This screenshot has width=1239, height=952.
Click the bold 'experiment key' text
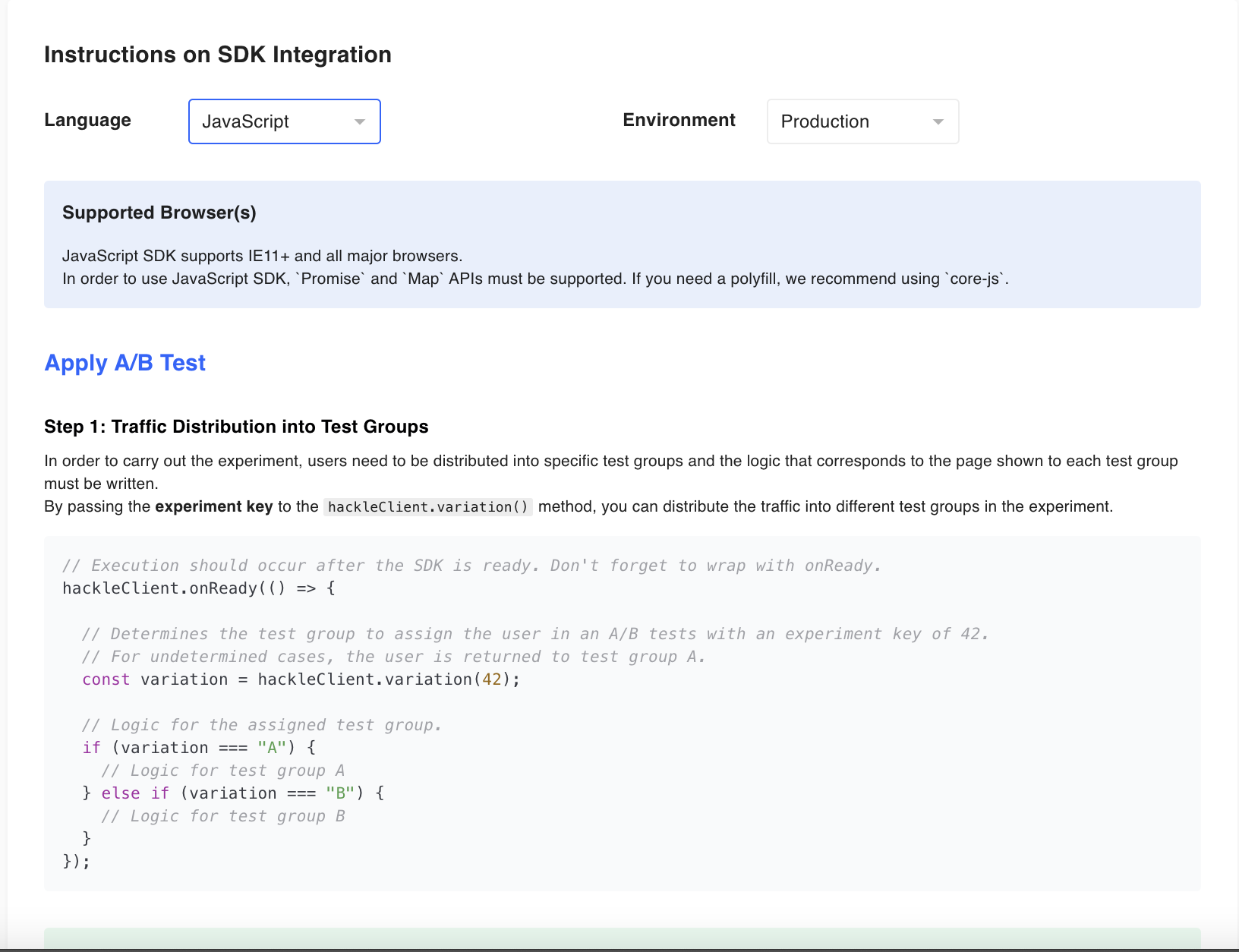[x=214, y=506]
